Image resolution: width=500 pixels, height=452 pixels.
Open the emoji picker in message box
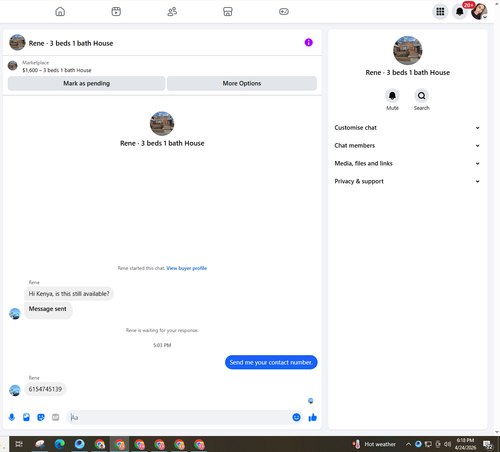pyautogui.click(x=296, y=417)
